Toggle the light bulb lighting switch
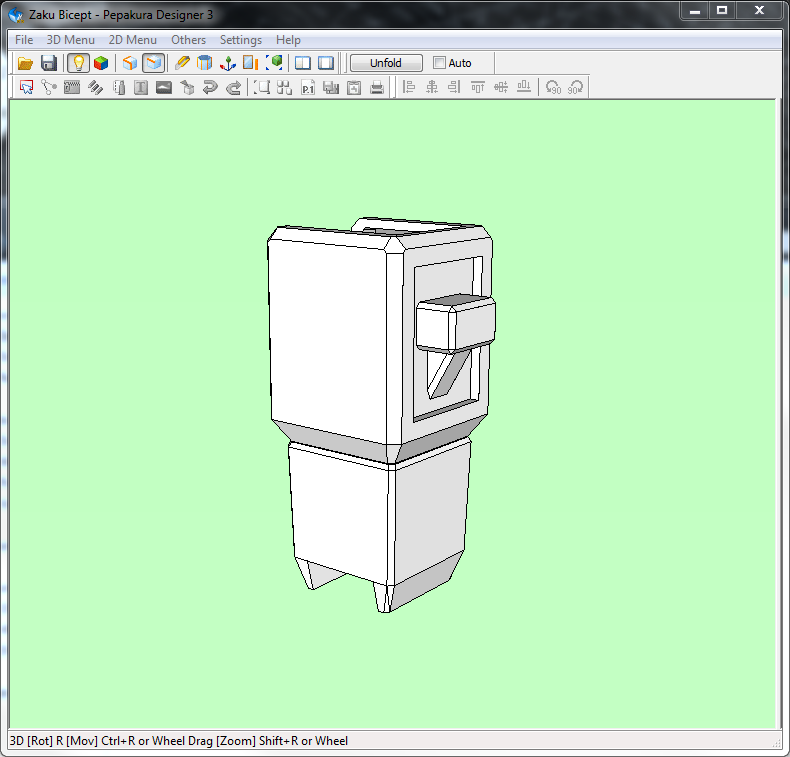The width and height of the screenshot is (790, 757). click(78, 63)
